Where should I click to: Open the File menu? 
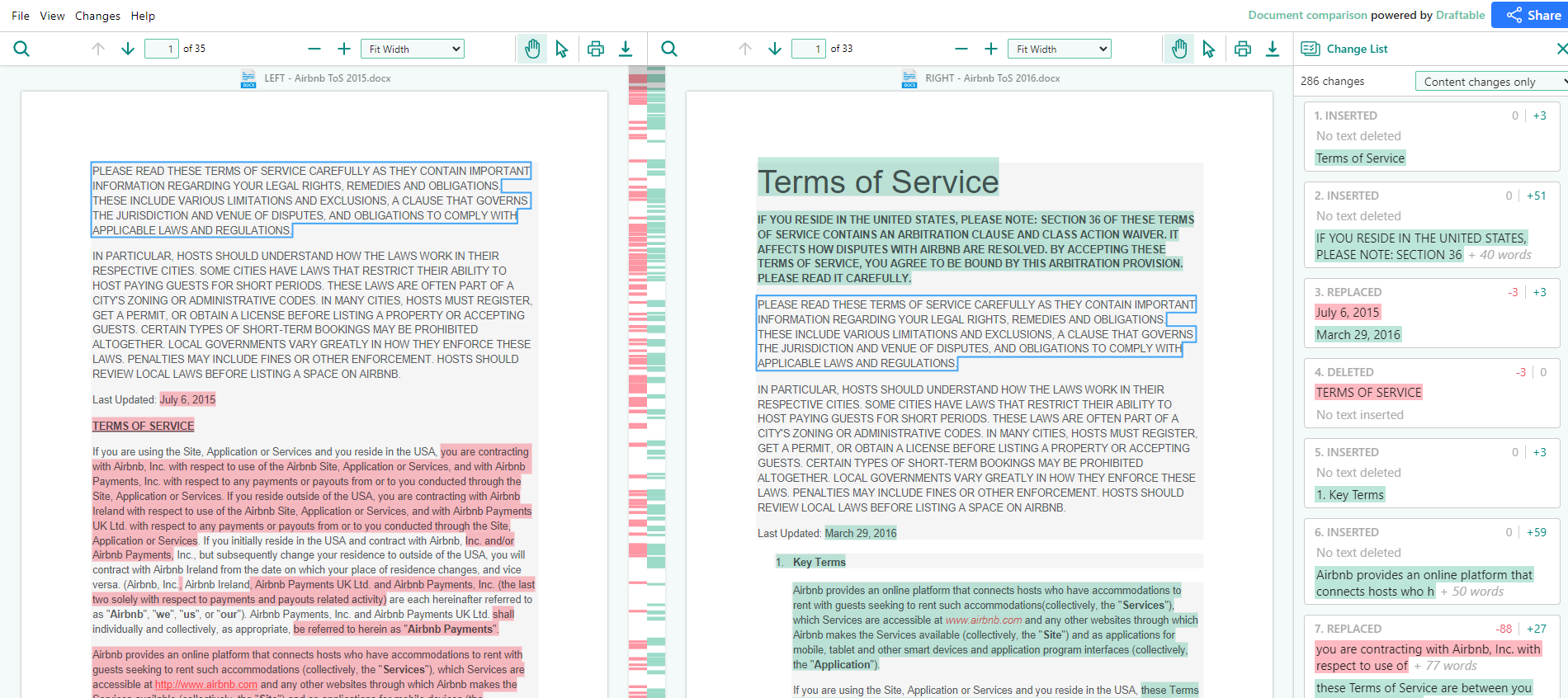[21, 16]
